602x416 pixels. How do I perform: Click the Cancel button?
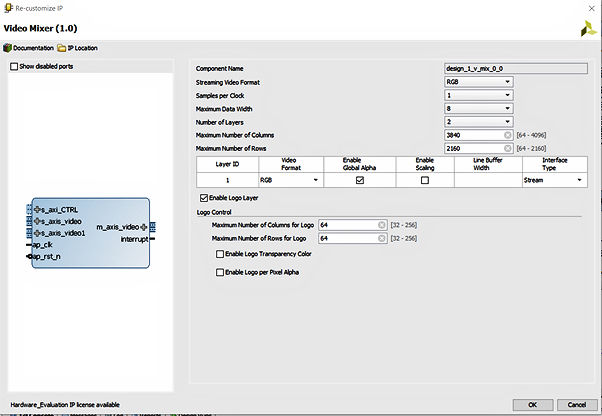577,405
